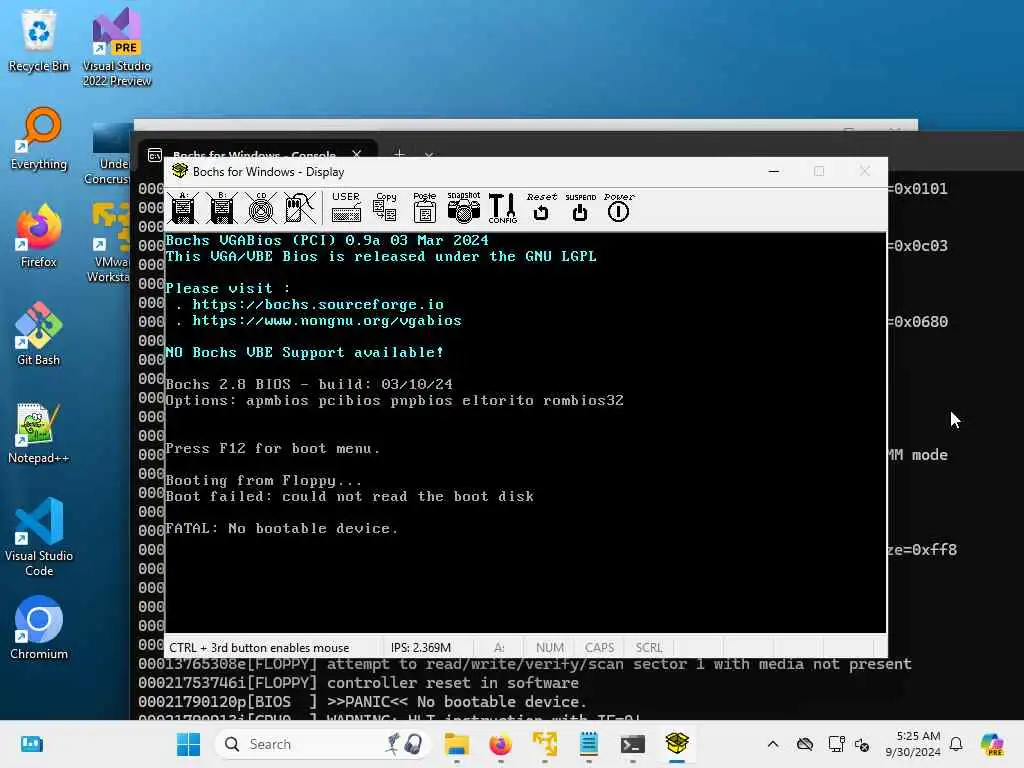Image resolution: width=1024 pixels, height=768 pixels.
Task: Suspend the Bochs emulation
Action: point(580,208)
